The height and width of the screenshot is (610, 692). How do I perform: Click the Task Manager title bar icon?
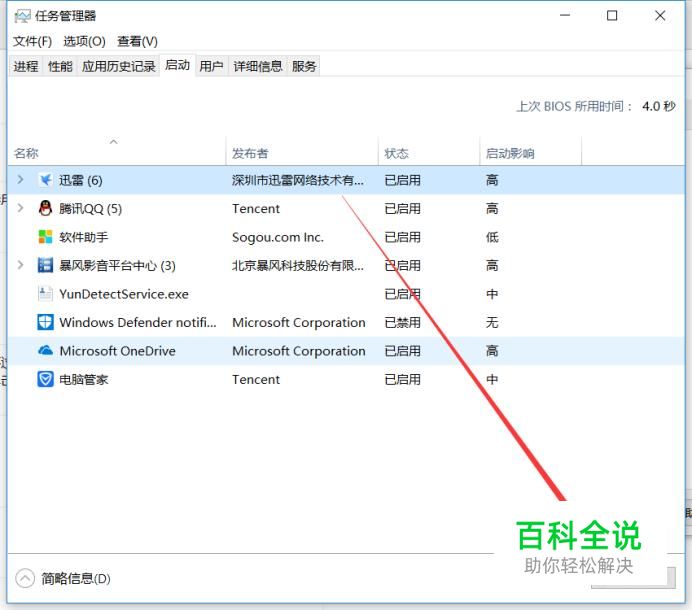pyautogui.click(x=22, y=16)
